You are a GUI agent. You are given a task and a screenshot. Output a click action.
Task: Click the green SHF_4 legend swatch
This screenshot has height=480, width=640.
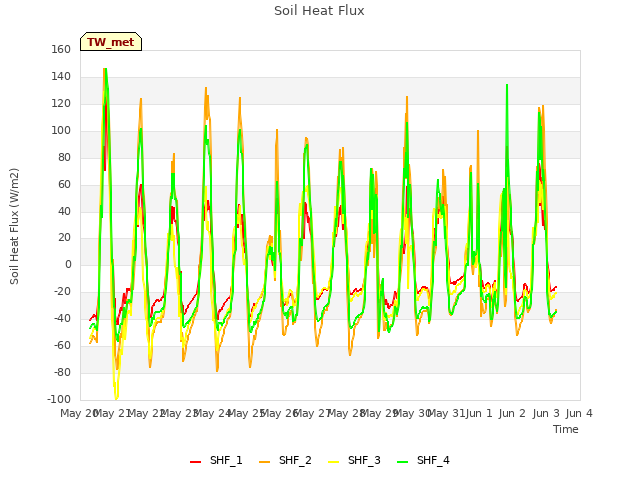(x=402, y=462)
